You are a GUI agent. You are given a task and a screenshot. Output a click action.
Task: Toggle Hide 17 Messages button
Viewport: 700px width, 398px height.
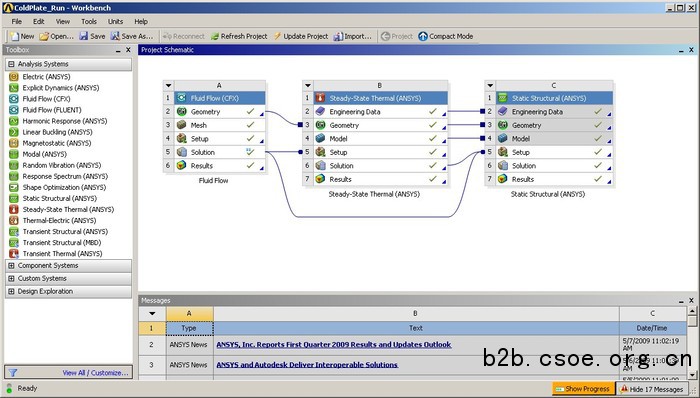click(652, 389)
